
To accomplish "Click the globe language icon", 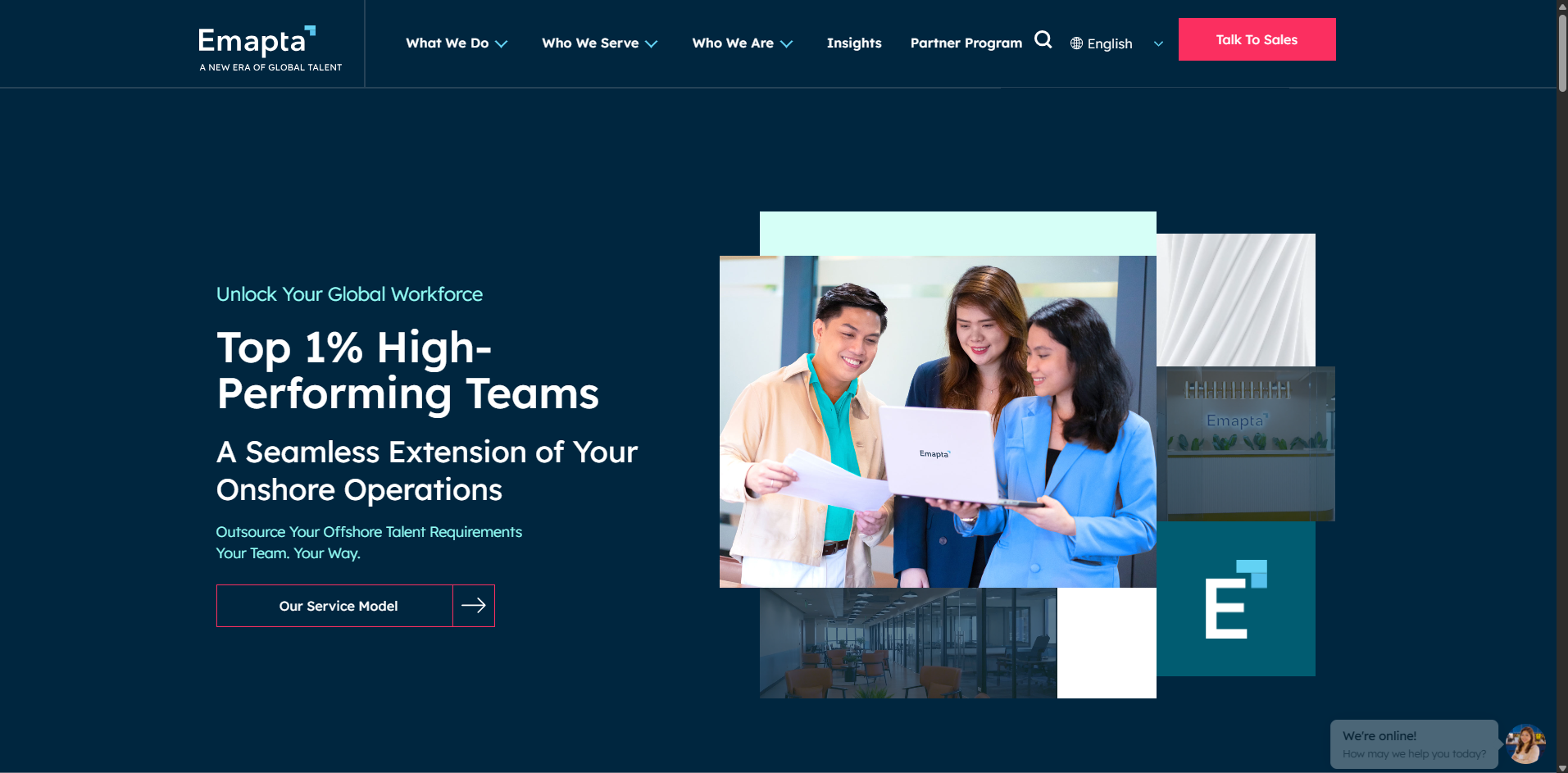I will coord(1076,43).
